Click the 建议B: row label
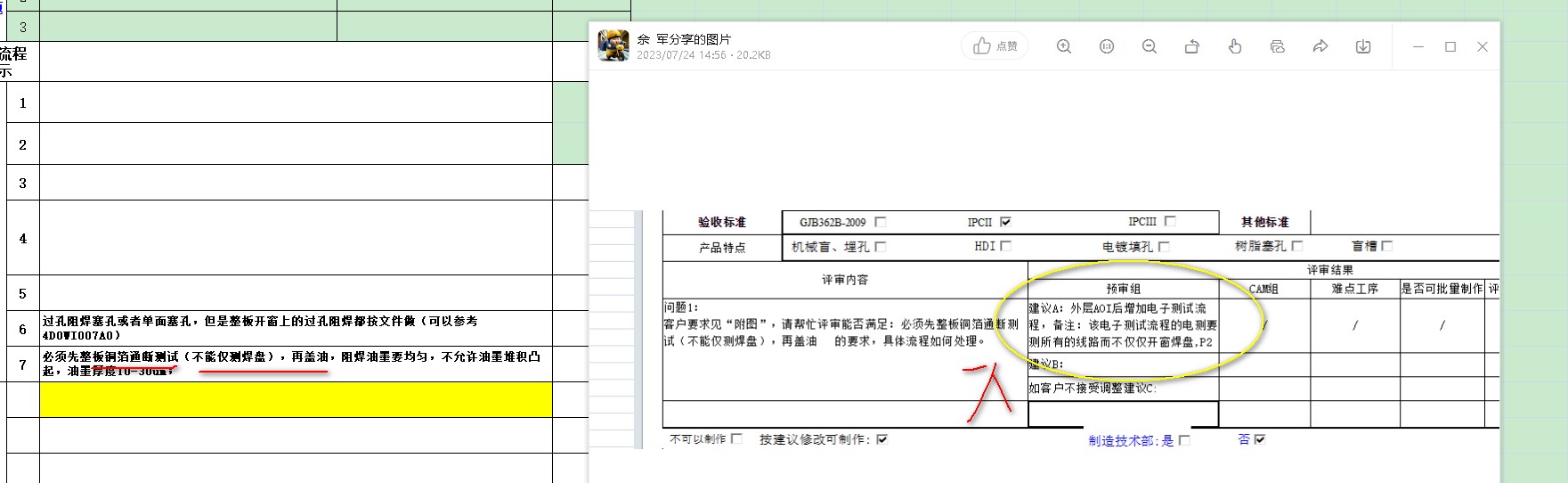Viewport: 1568px width, 483px height. click(x=1046, y=364)
